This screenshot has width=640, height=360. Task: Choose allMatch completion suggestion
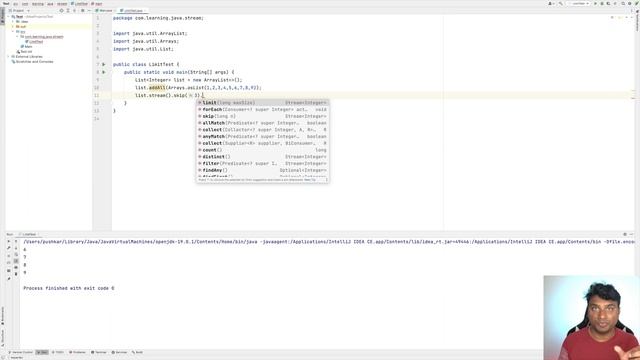pyautogui.click(x=262, y=123)
